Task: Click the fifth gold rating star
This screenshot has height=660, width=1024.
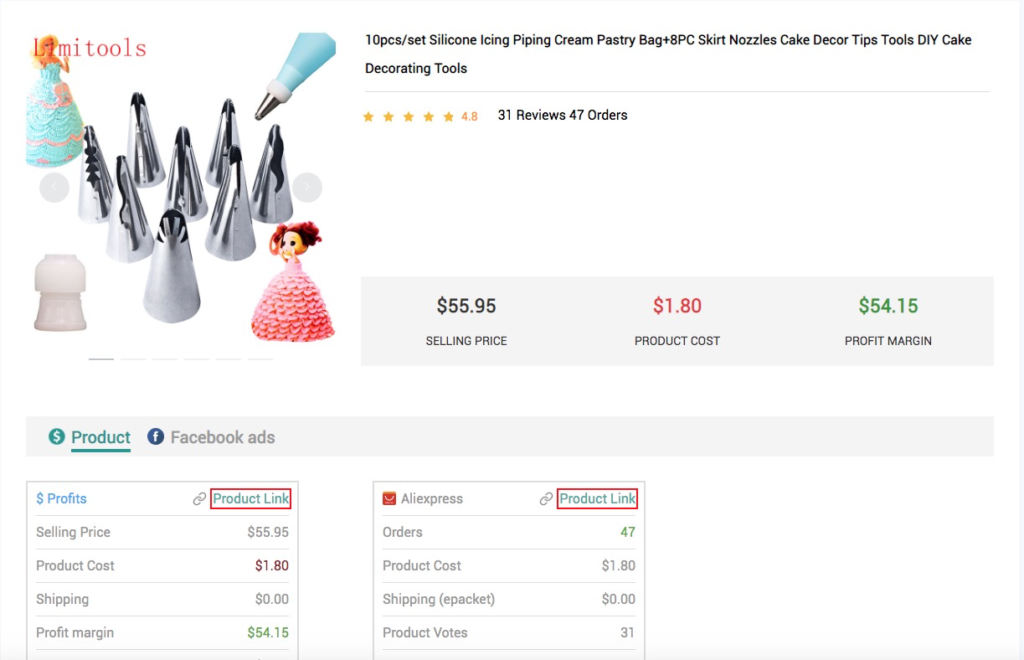Action: pyautogui.click(x=449, y=117)
